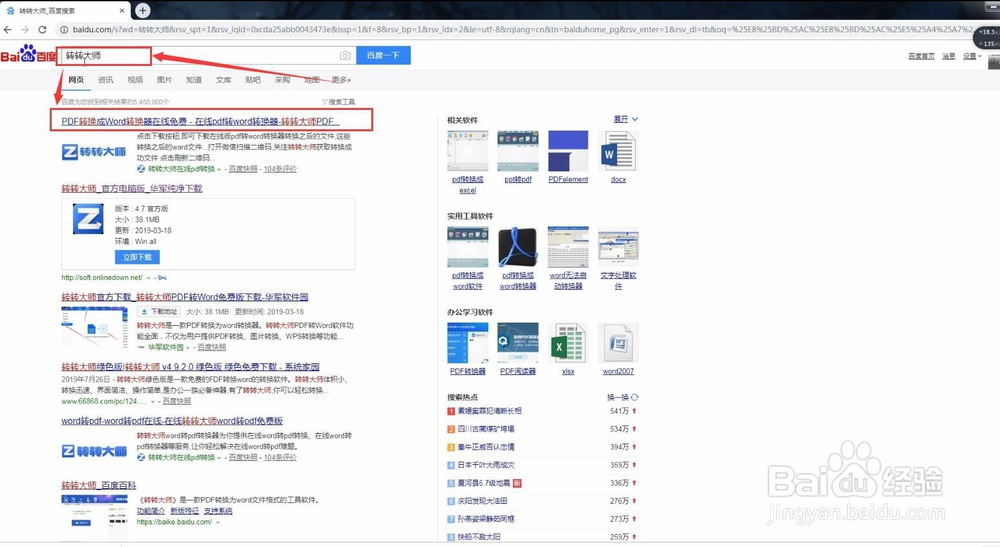Click the browser back arrow
This screenshot has width=1000, height=547.
(x=8, y=29)
